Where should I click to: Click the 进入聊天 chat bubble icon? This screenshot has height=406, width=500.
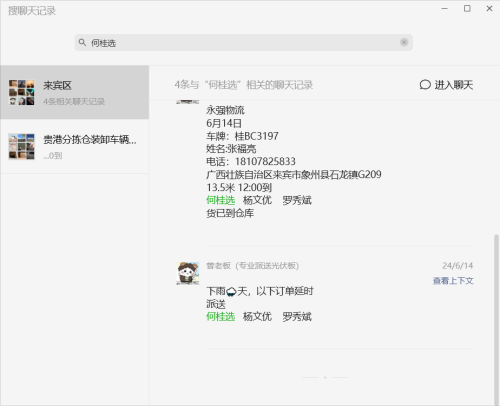[x=425, y=85]
